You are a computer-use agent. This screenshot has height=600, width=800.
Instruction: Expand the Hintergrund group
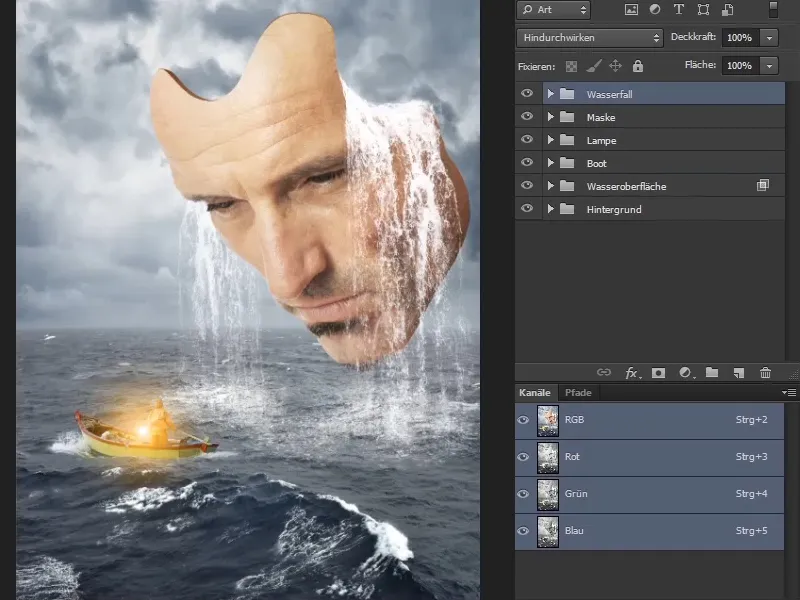[x=551, y=209]
